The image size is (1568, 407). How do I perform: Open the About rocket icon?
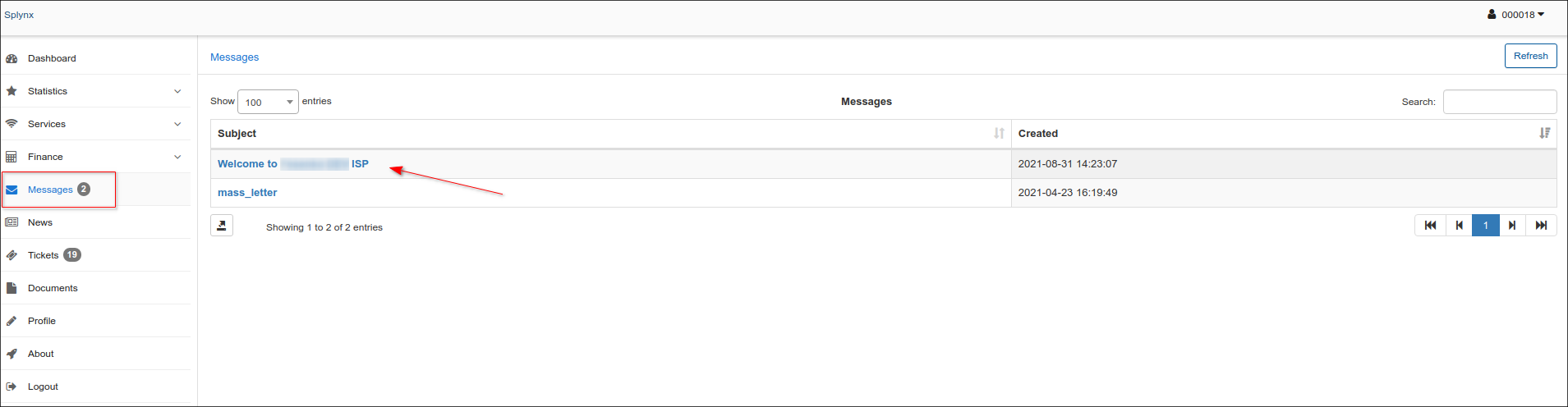coord(11,354)
